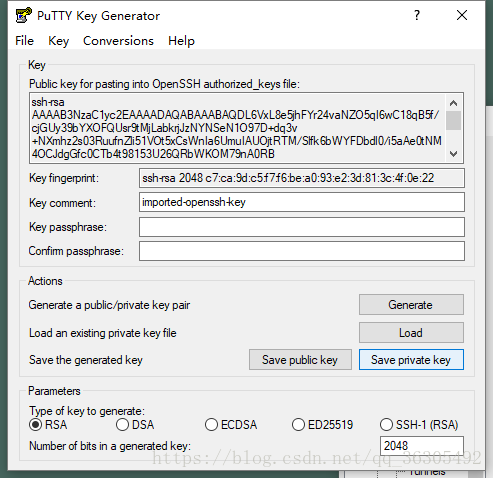The width and height of the screenshot is (493, 478).
Task: Click the public key scroll down arrow
Action: point(453,154)
